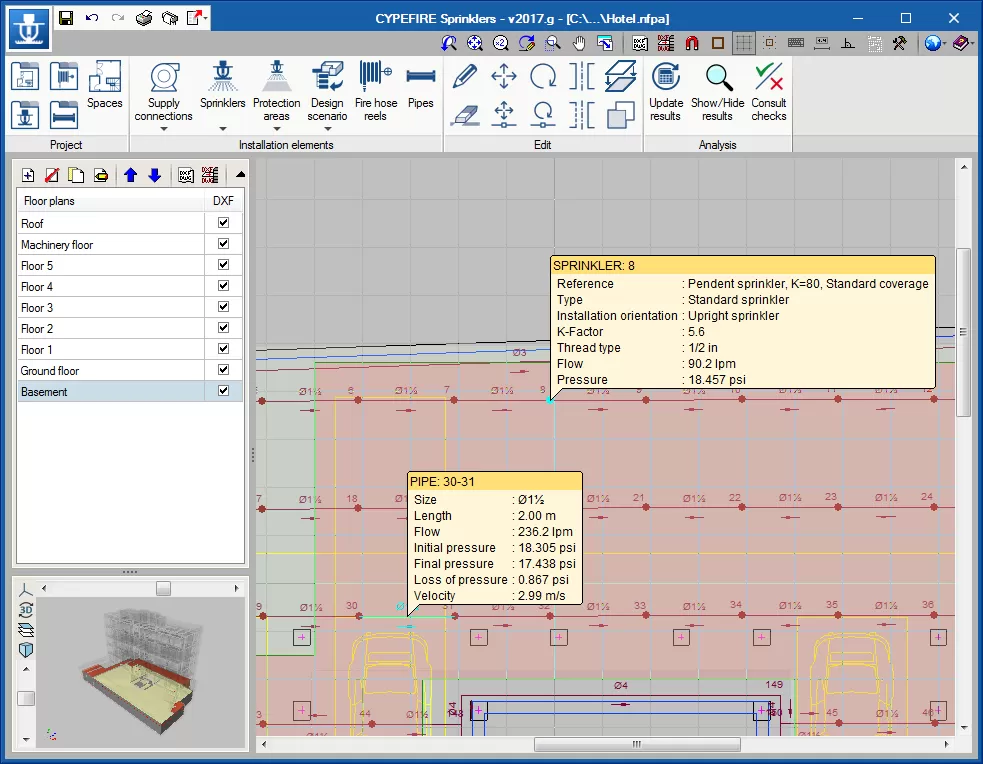
Task: Uncheck the DXF checkbox for Roof
Action: 223,222
